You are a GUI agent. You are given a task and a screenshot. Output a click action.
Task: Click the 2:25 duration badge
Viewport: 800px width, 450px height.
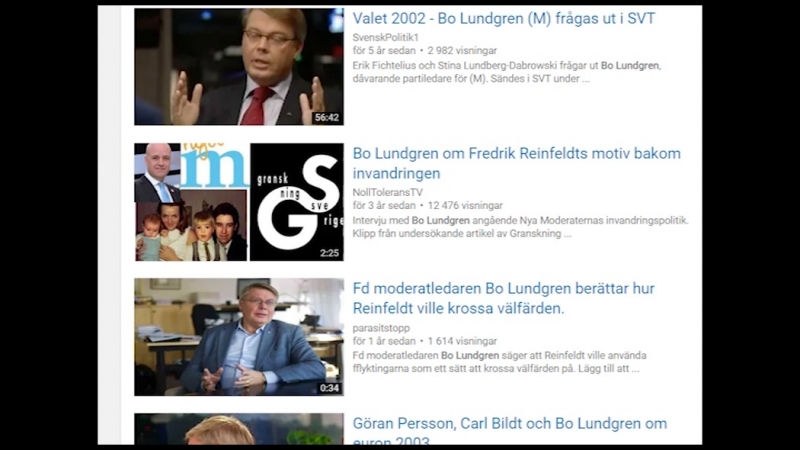(330, 253)
